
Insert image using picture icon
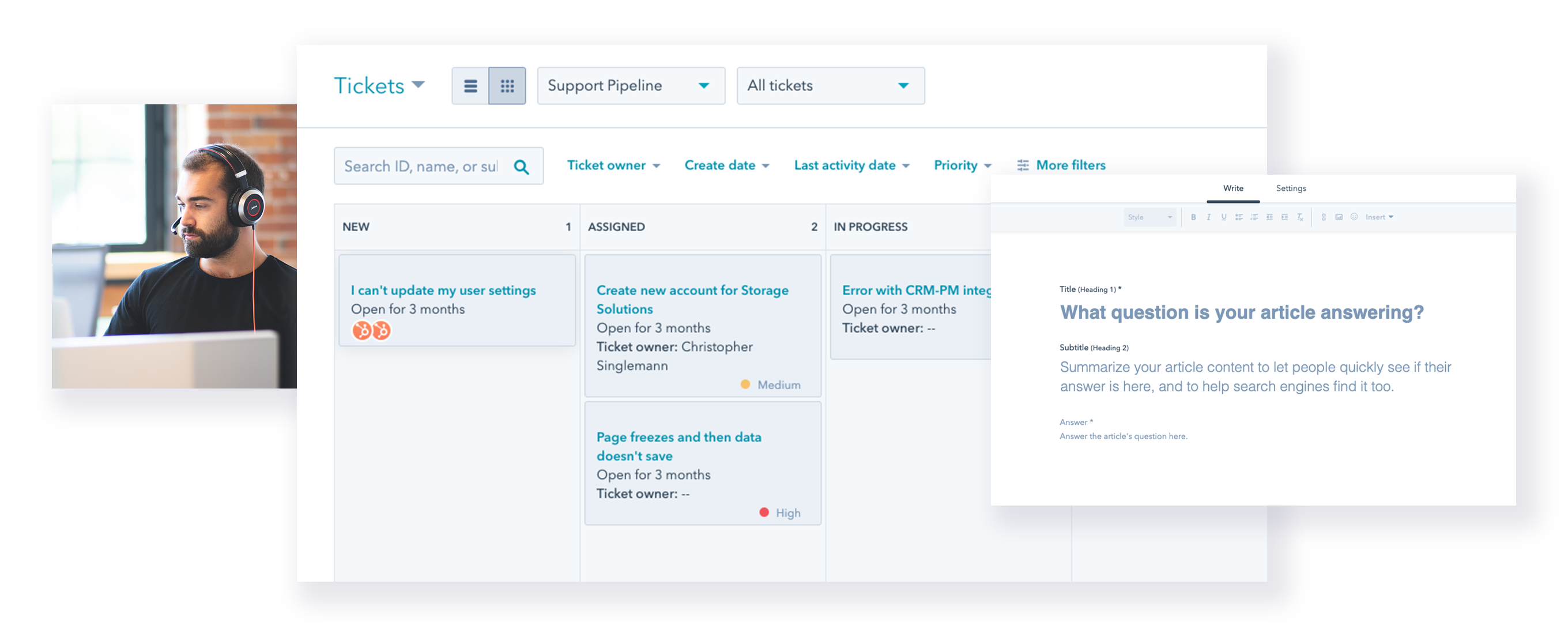click(1339, 217)
